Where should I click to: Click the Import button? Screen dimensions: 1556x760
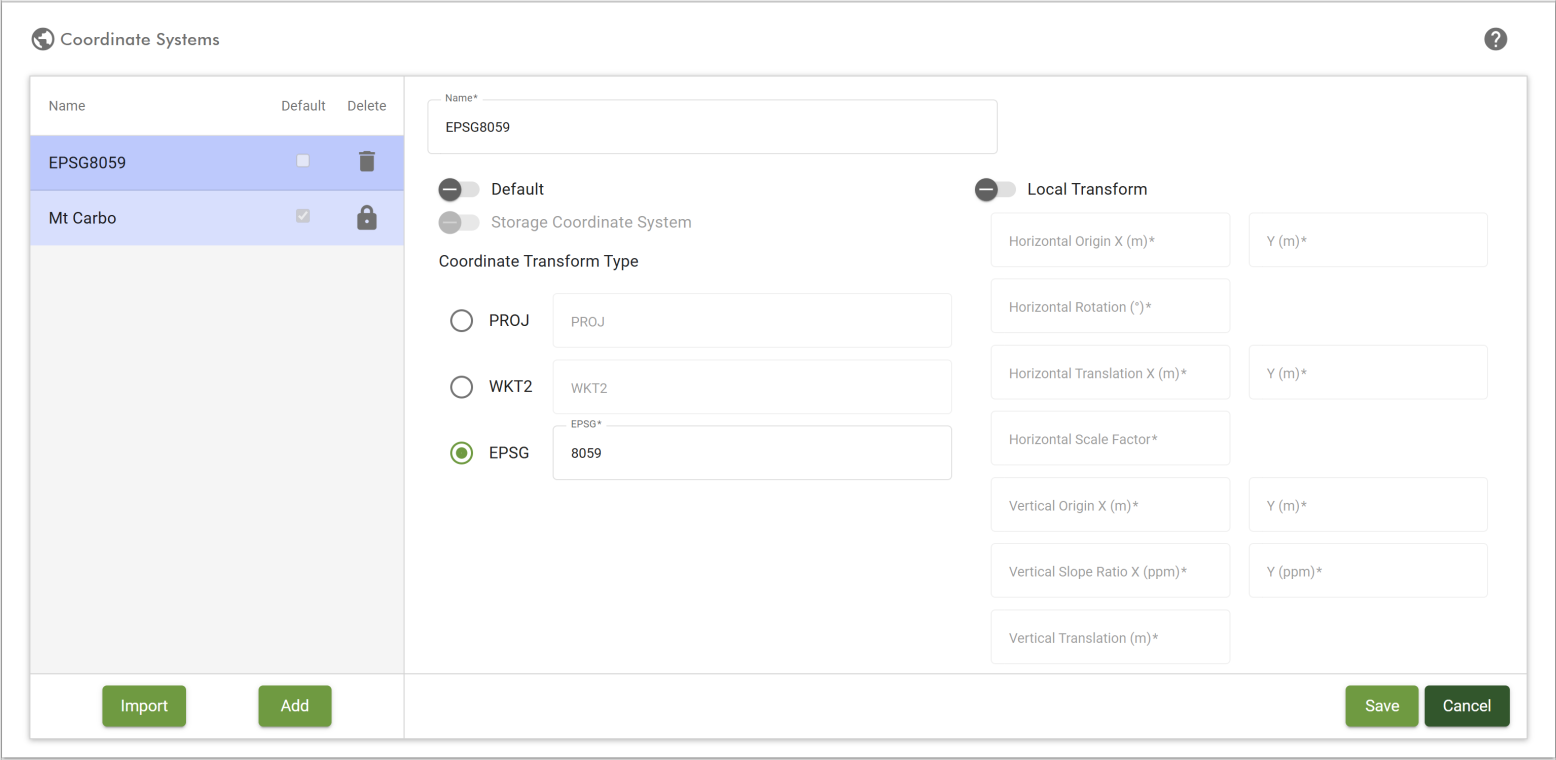pos(144,706)
